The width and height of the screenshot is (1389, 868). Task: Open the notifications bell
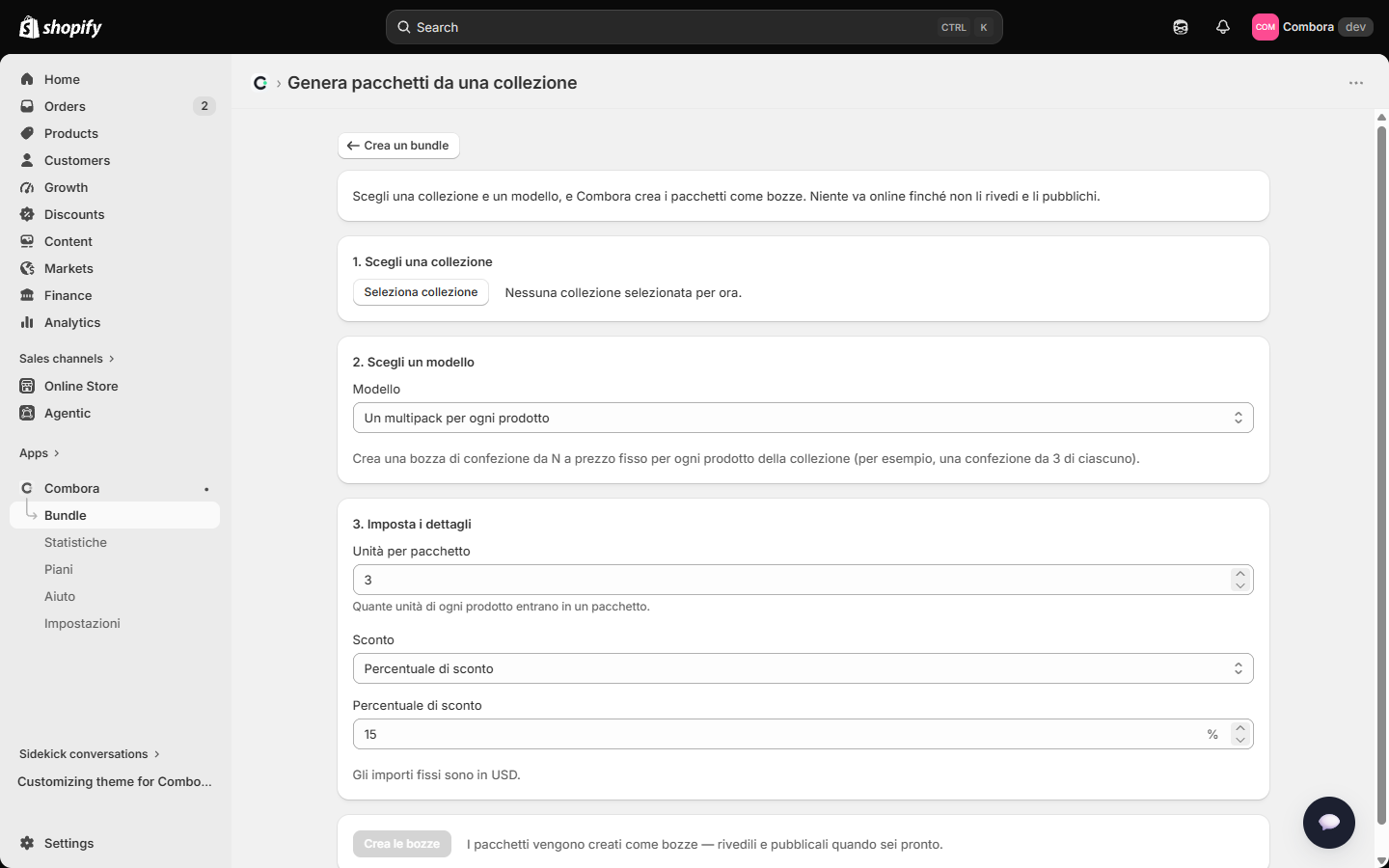coord(1223,27)
